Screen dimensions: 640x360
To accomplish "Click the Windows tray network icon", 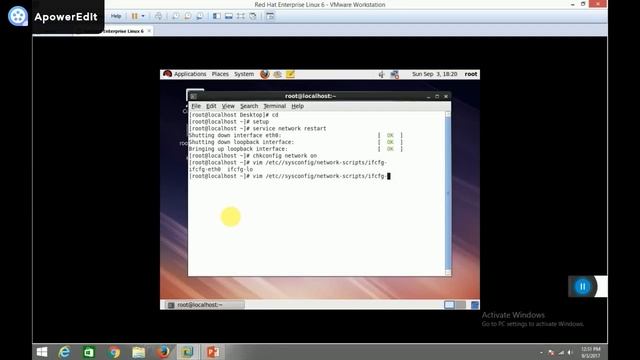I will click(561, 352).
